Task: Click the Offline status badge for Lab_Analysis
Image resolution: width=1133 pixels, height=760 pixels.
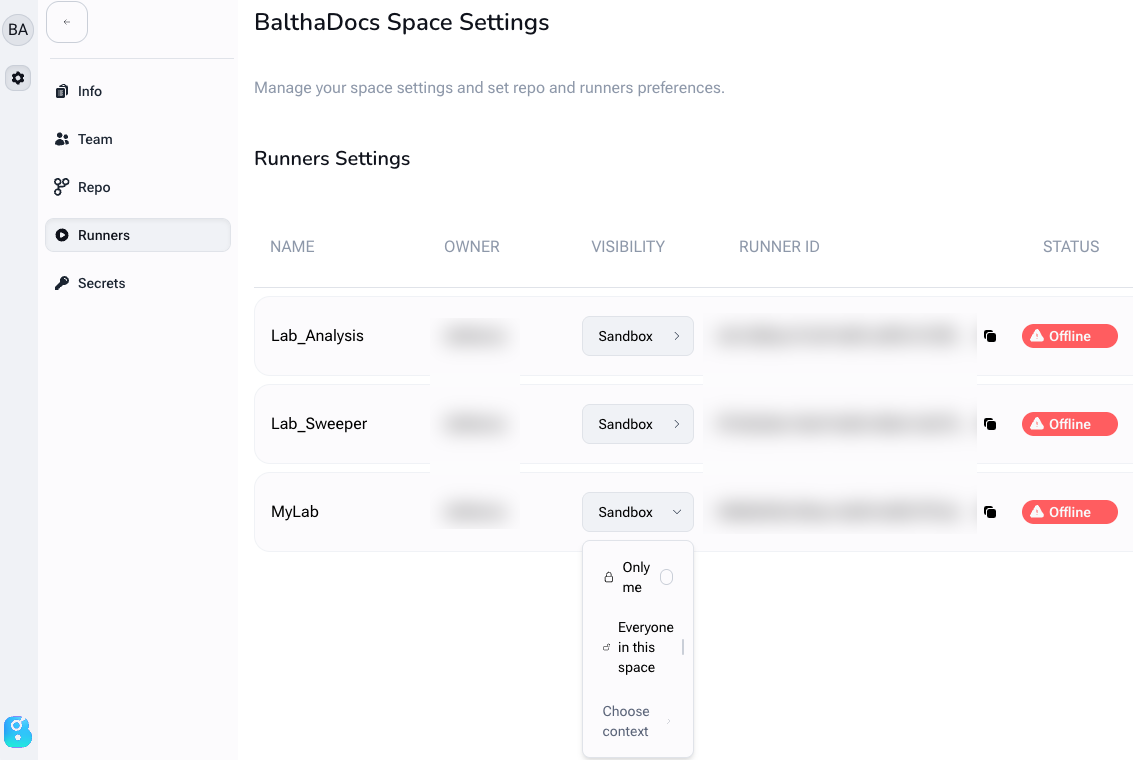Action: tap(1069, 336)
